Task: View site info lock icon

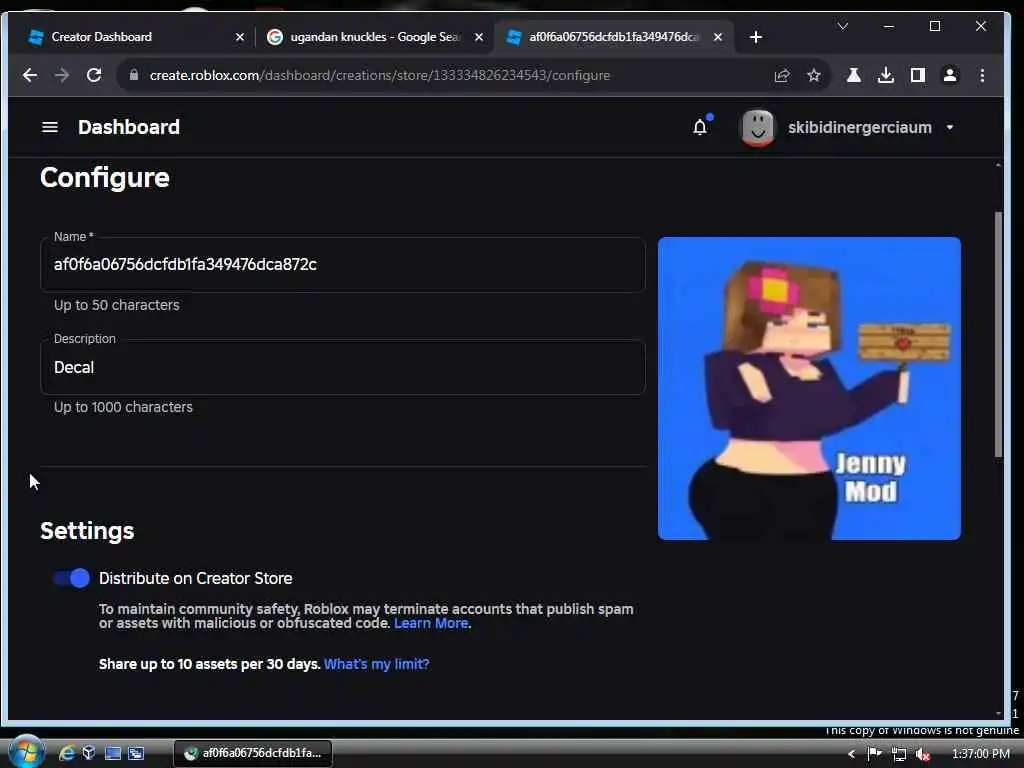Action: [x=134, y=75]
